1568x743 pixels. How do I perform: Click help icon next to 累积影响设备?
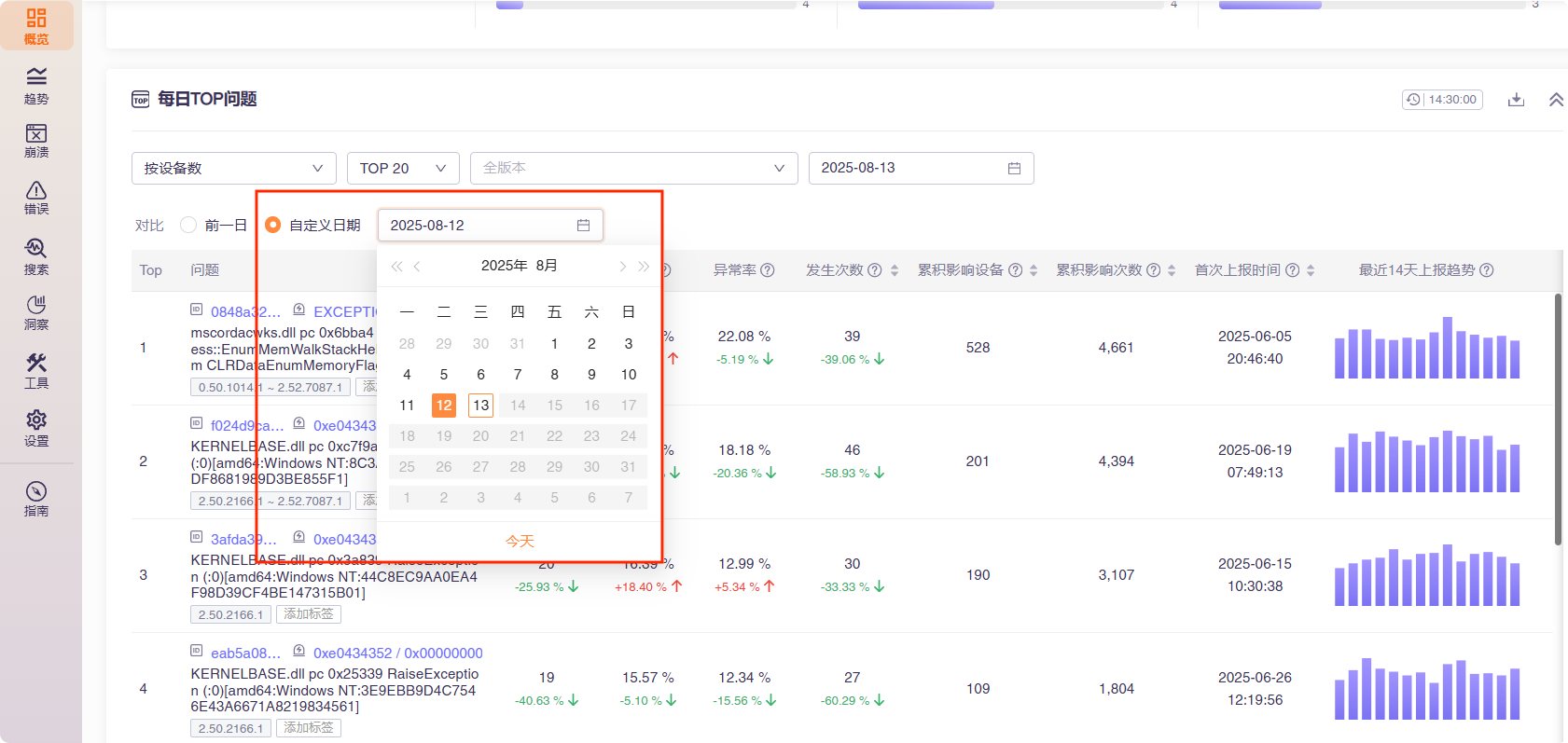pyautogui.click(x=1016, y=270)
